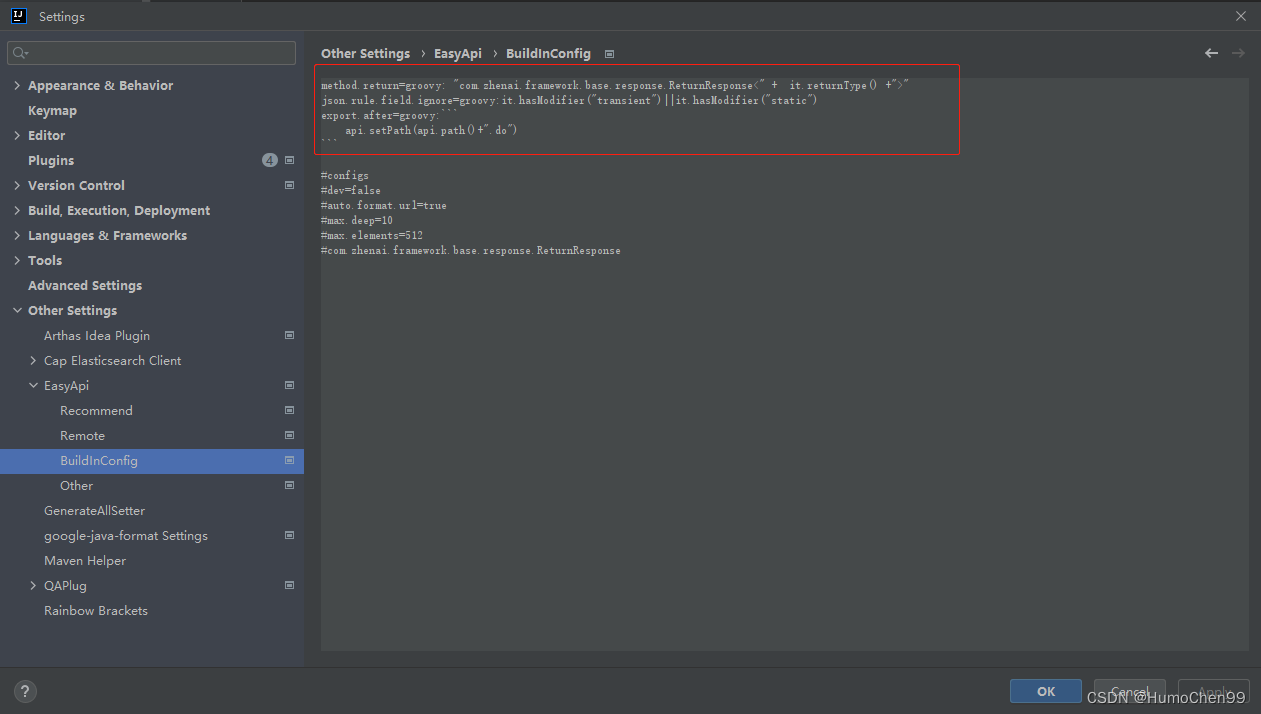Open Plugins settings page
The width and height of the screenshot is (1261, 714).
coord(51,160)
